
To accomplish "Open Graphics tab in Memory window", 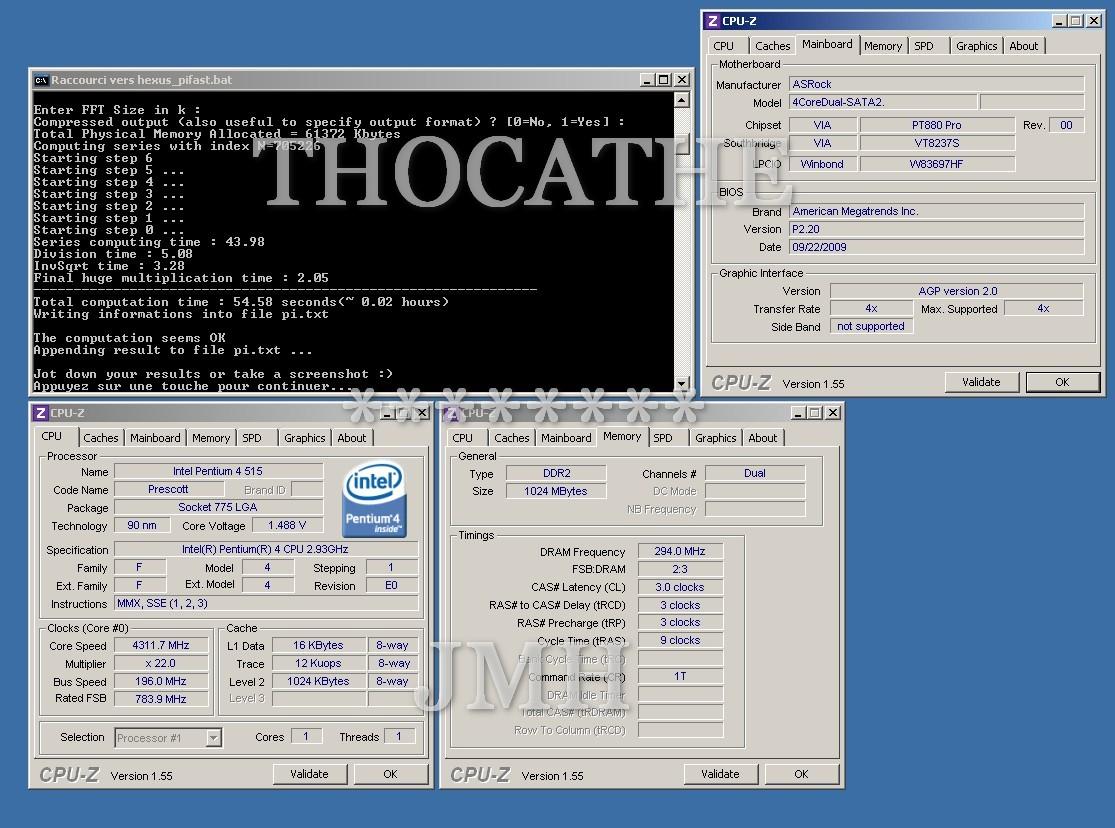I will (x=715, y=438).
